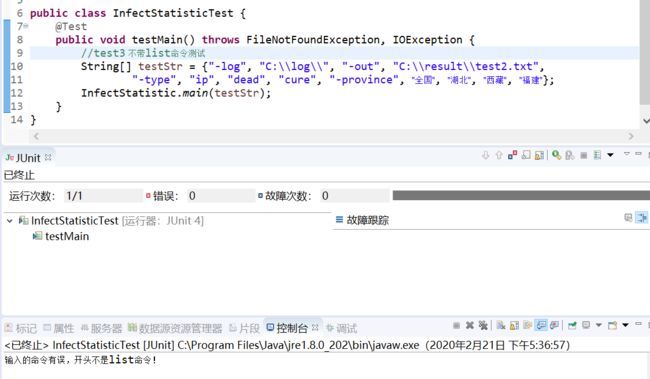Image resolution: width=650 pixels, height=379 pixels.
Task: Click editor horizontal scrollbar right arrow
Action: [631, 136]
